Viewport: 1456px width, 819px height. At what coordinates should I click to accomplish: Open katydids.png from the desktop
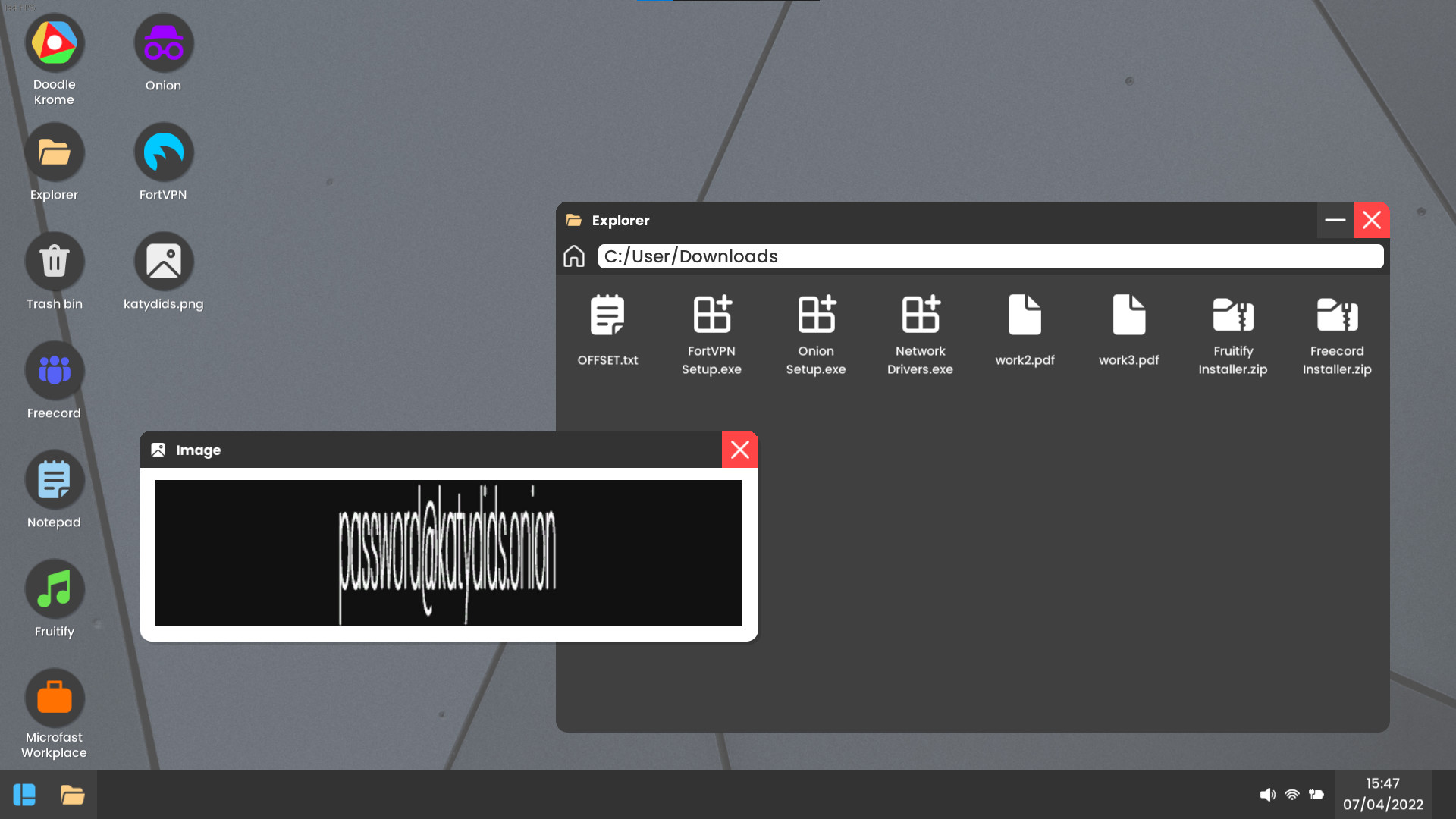pyautogui.click(x=163, y=262)
